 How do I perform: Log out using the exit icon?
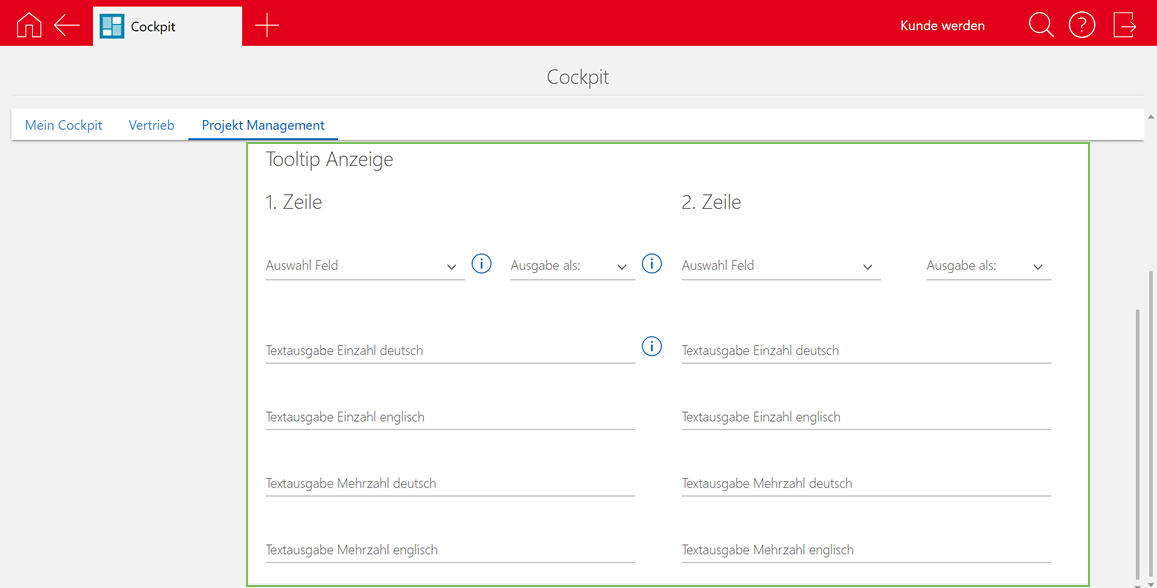1124,24
